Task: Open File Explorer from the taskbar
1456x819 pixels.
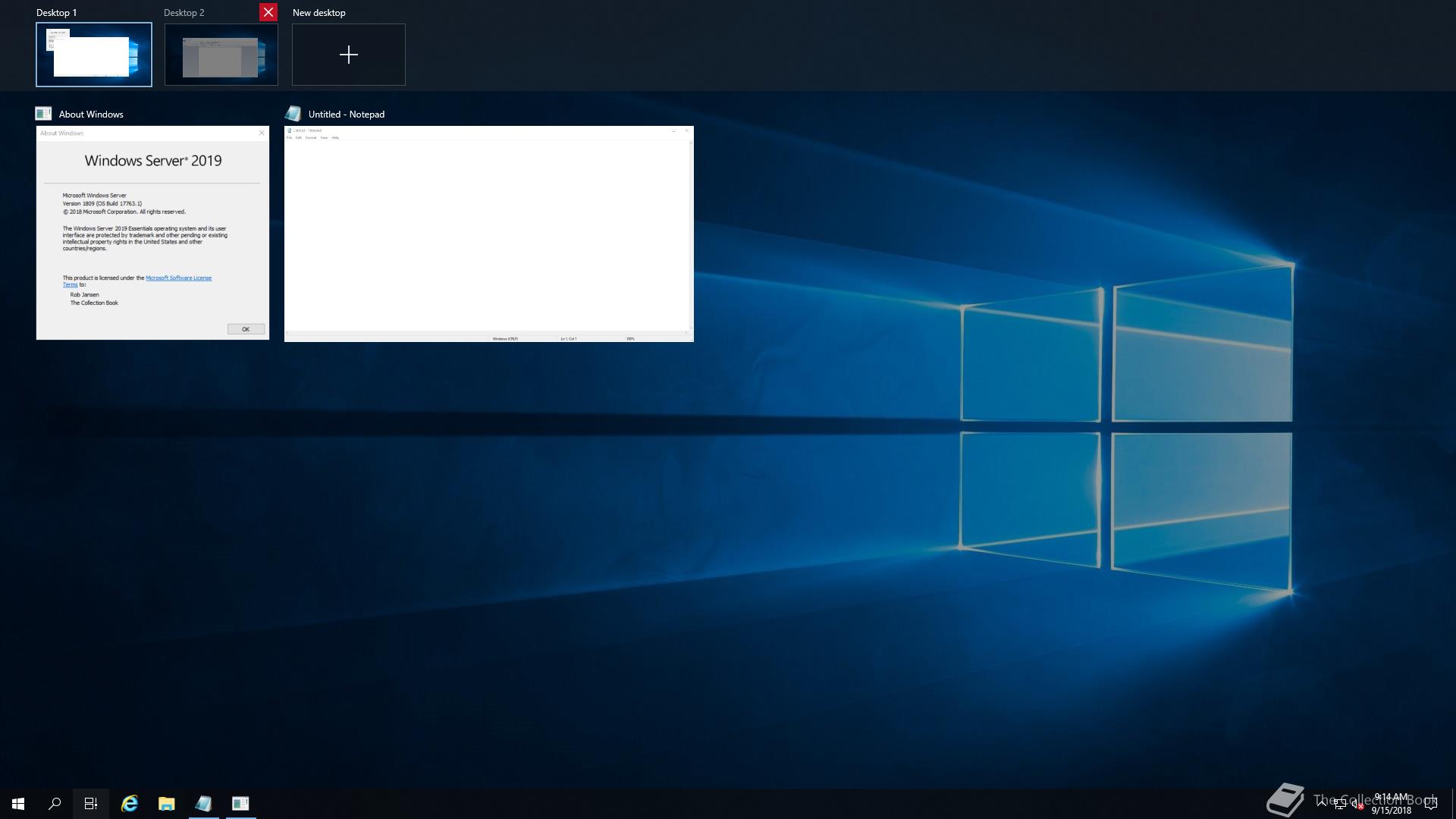Action: click(x=167, y=804)
